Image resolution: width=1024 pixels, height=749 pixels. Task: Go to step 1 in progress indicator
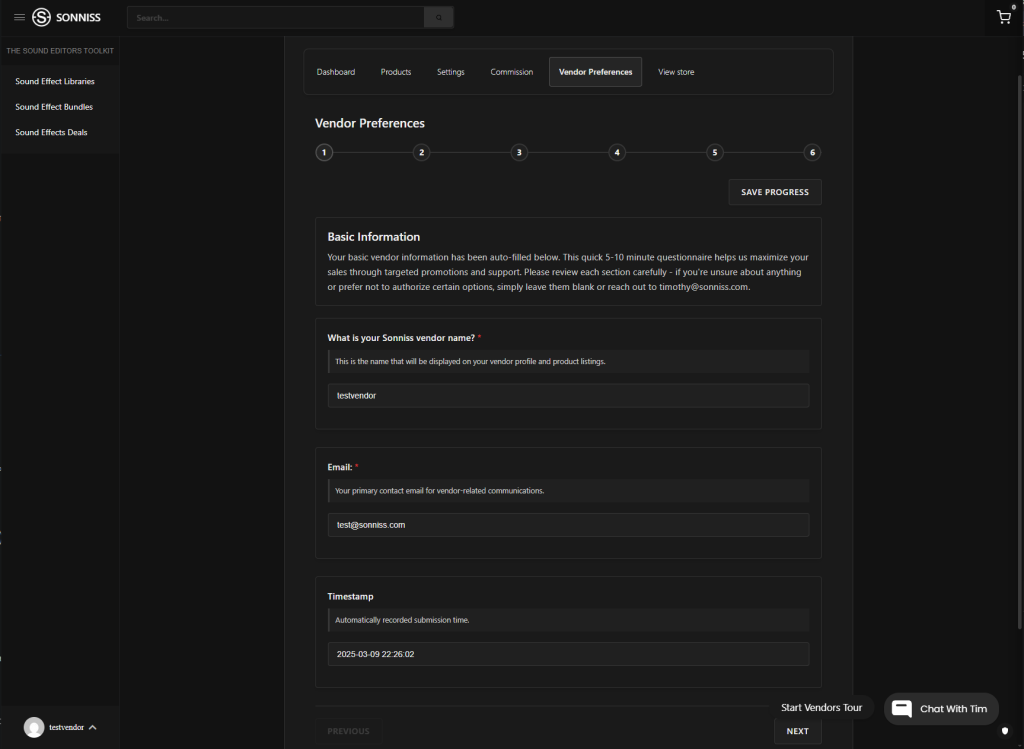point(324,153)
